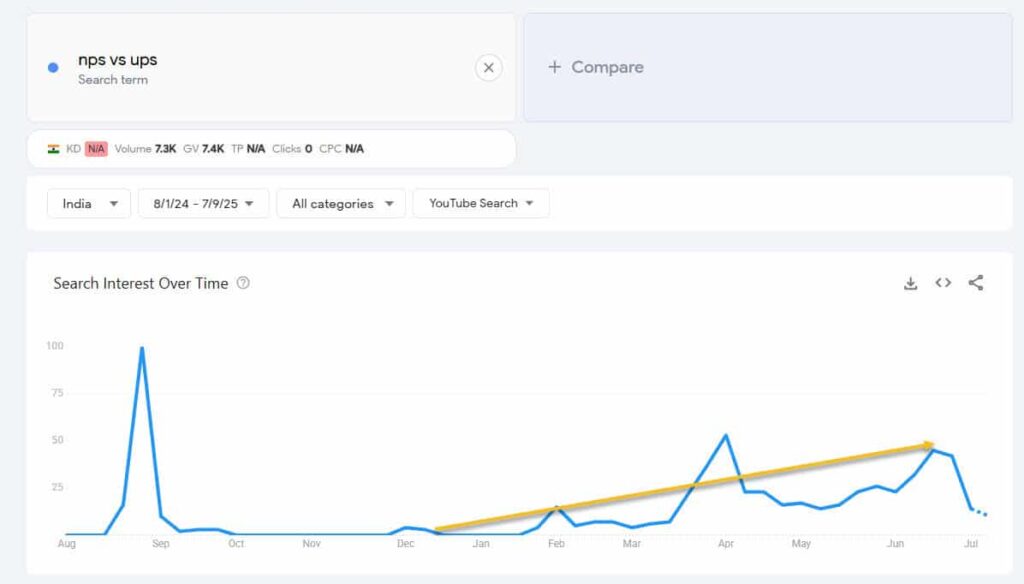Download the Search Interest chart data
This screenshot has height=584, width=1024.
pyautogui.click(x=910, y=283)
